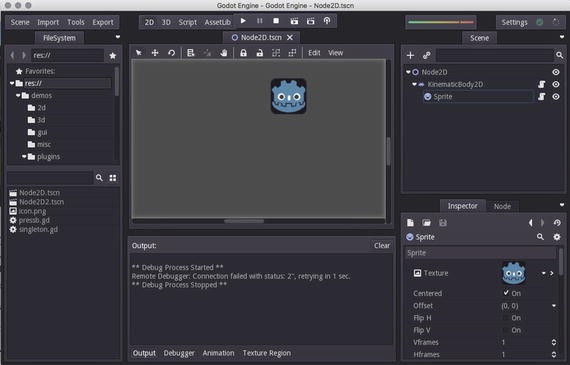Image resolution: width=570 pixels, height=365 pixels.
Task: Collapse the demos folder
Action: point(18,96)
